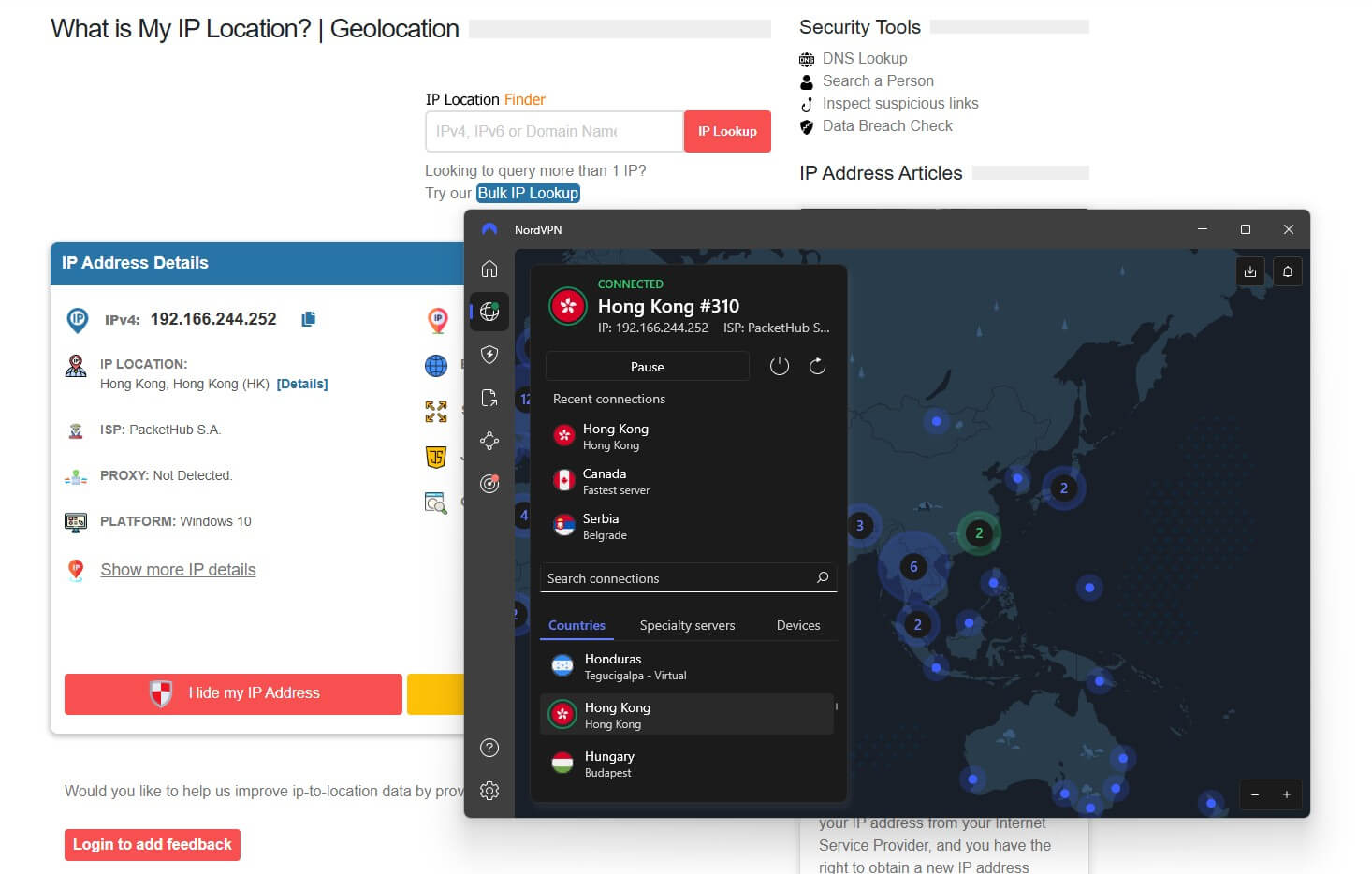The width and height of the screenshot is (1372, 874).
Task: Click PROXY: Not Detected text
Action: [x=166, y=475]
